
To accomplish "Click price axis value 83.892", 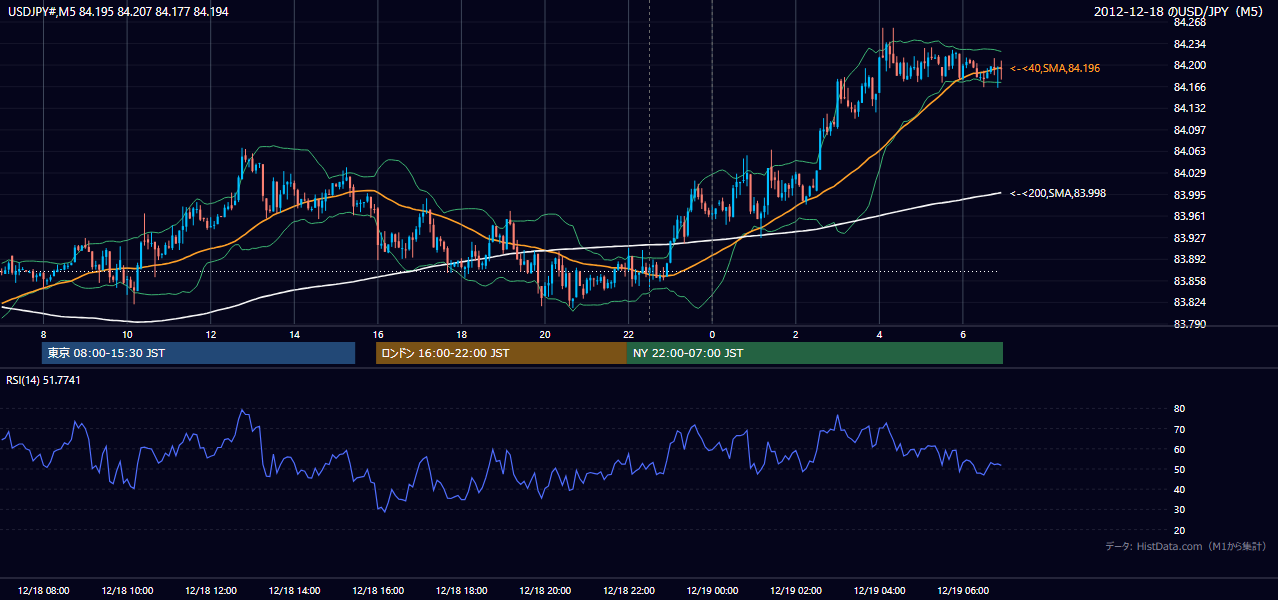I will pyautogui.click(x=1190, y=259).
